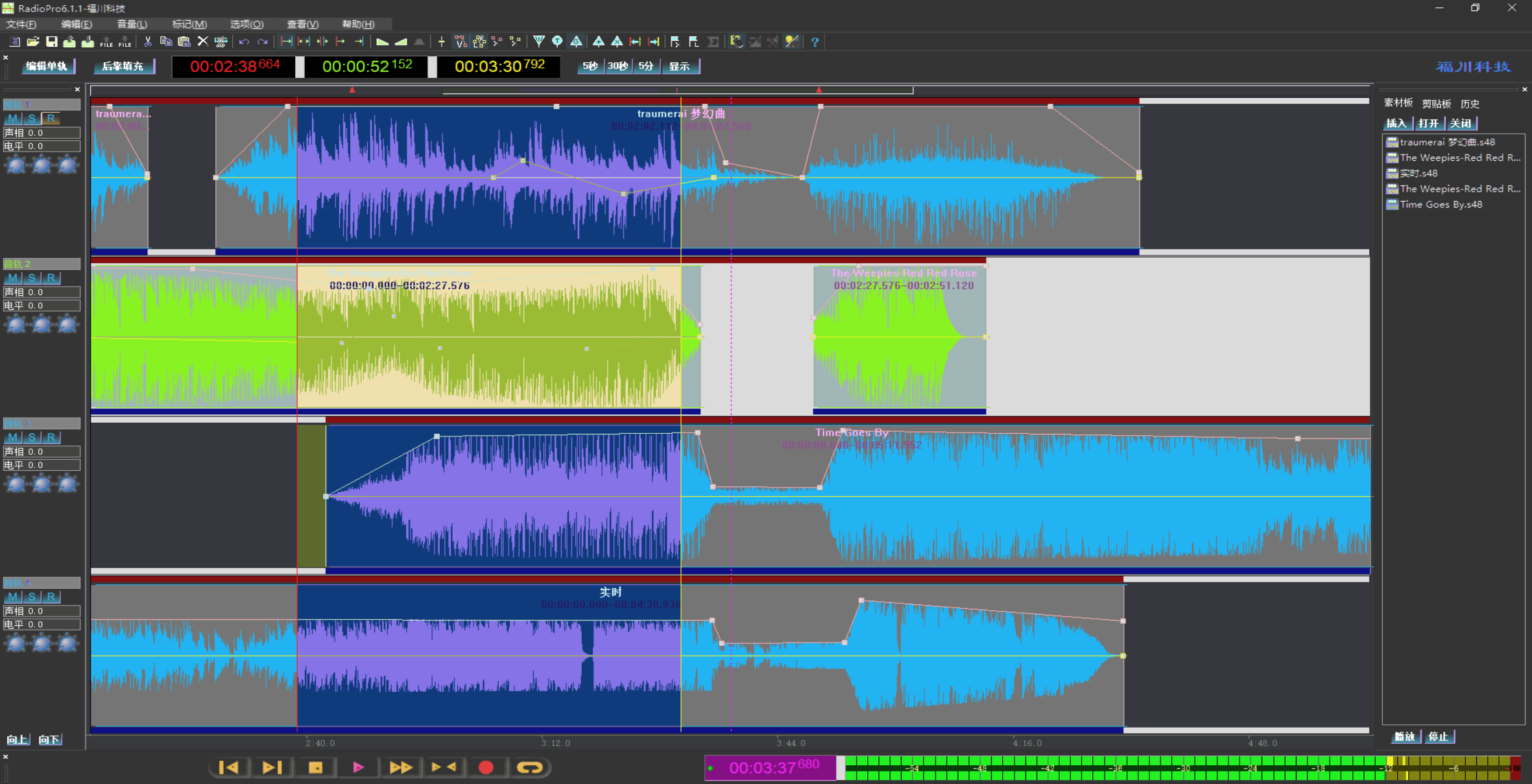Click the 播放 preview button
This screenshot has height=784, width=1532.
coord(1405,737)
